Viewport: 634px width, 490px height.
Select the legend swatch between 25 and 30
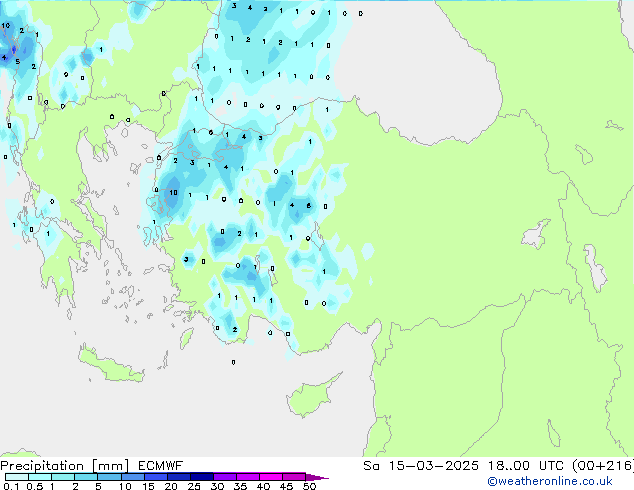[202, 477]
